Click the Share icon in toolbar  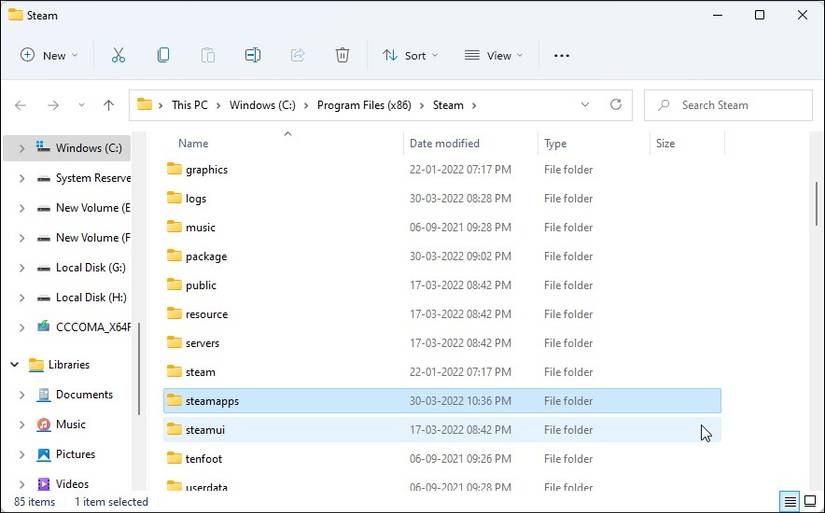[x=298, y=55]
